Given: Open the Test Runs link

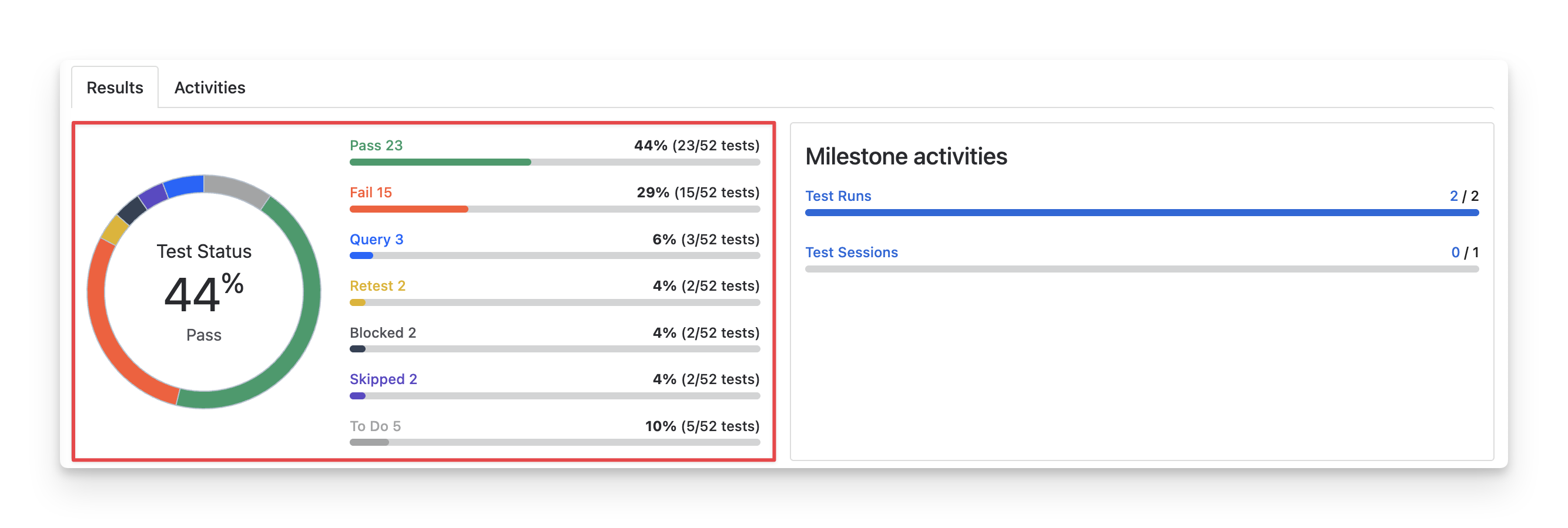Looking at the screenshot, I should point(837,196).
